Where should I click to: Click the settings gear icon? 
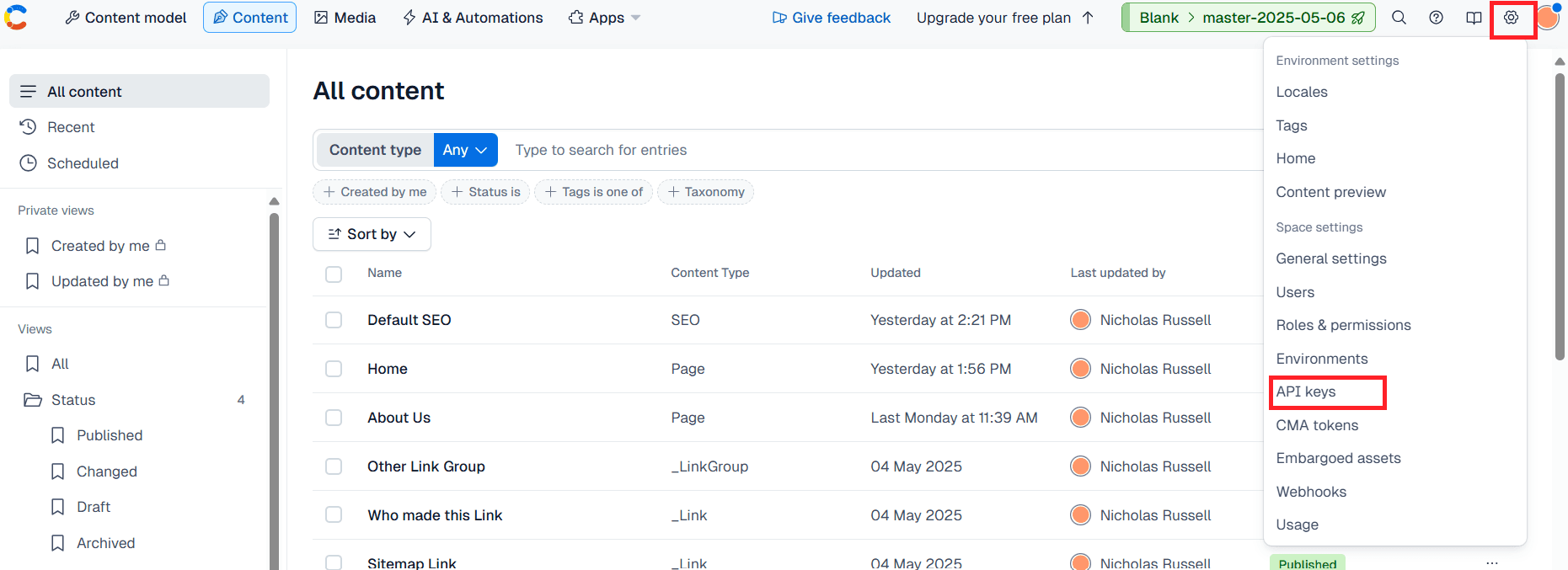(x=1511, y=18)
